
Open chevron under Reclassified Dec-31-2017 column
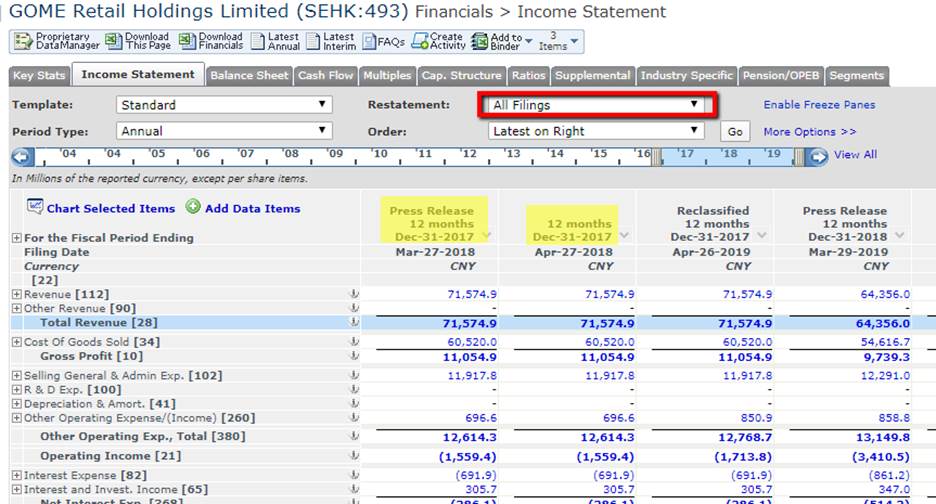tap(762, 235)
